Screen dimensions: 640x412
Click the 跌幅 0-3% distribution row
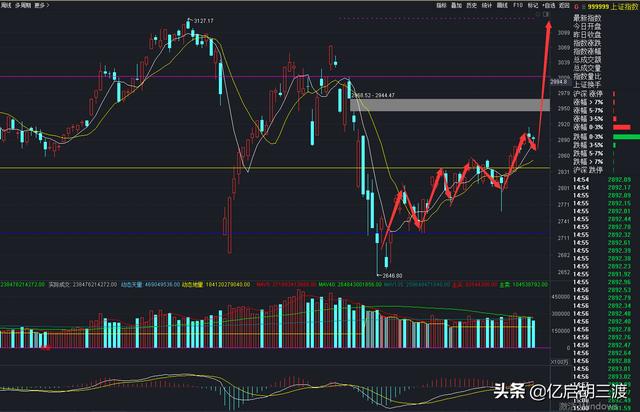[x=588, y=136]
